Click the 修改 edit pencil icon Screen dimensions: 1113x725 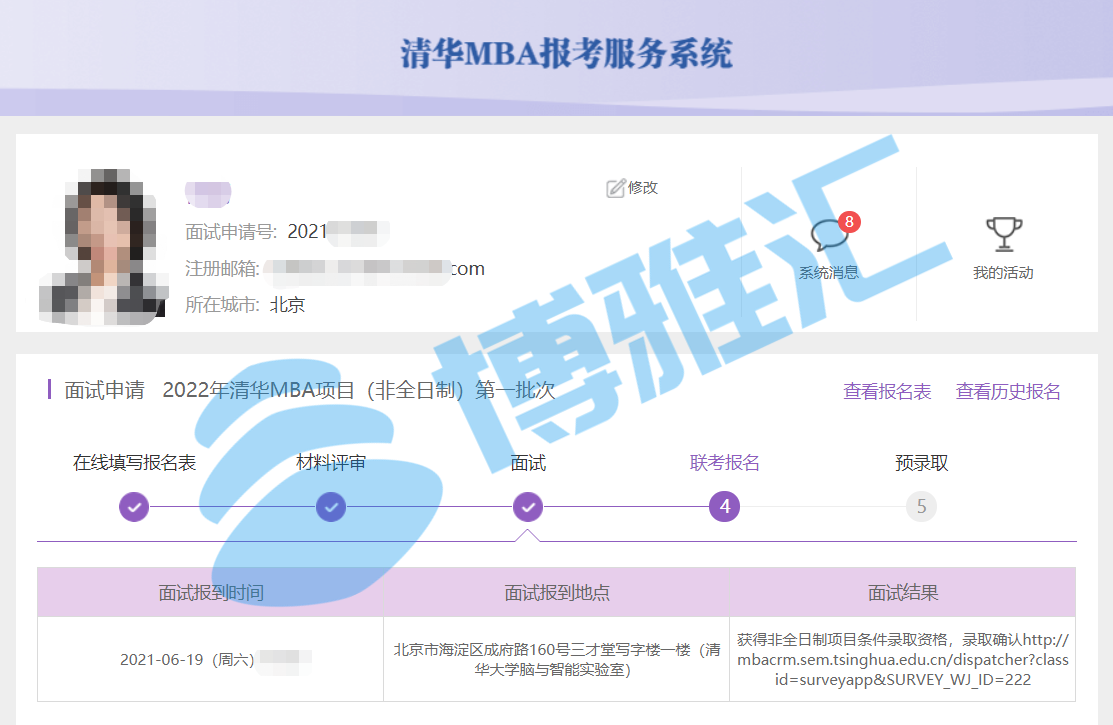[615, 188]
